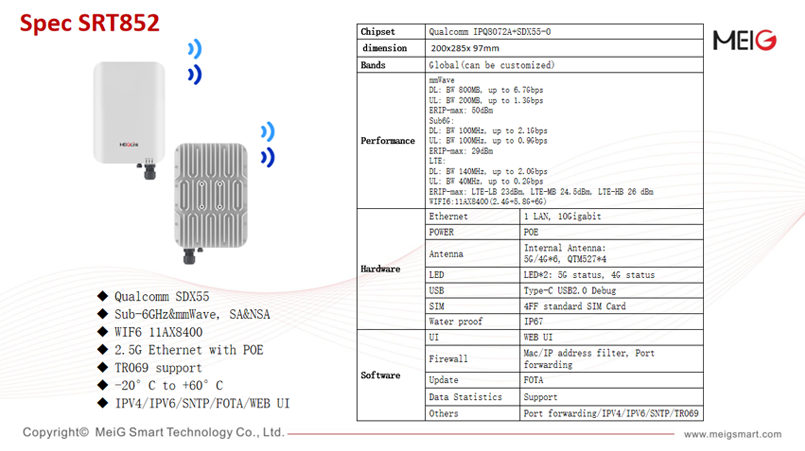The width and height of the screenshot is (805, 451).
Task: Click light blue signal icon above white device
Action: click(x=198, y=49)
